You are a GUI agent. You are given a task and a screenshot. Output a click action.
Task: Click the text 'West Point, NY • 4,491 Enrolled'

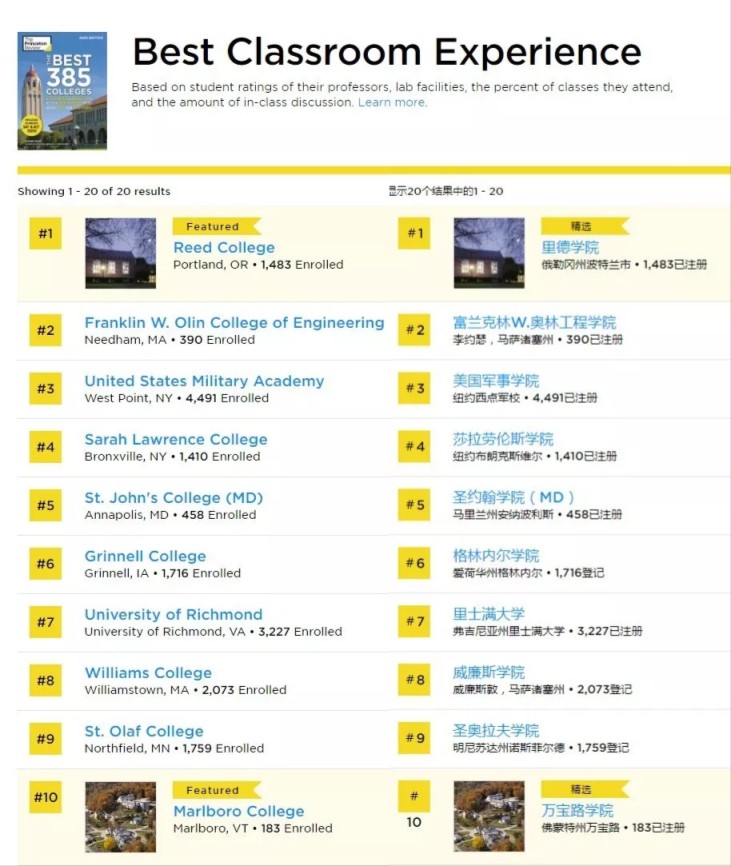177,398
